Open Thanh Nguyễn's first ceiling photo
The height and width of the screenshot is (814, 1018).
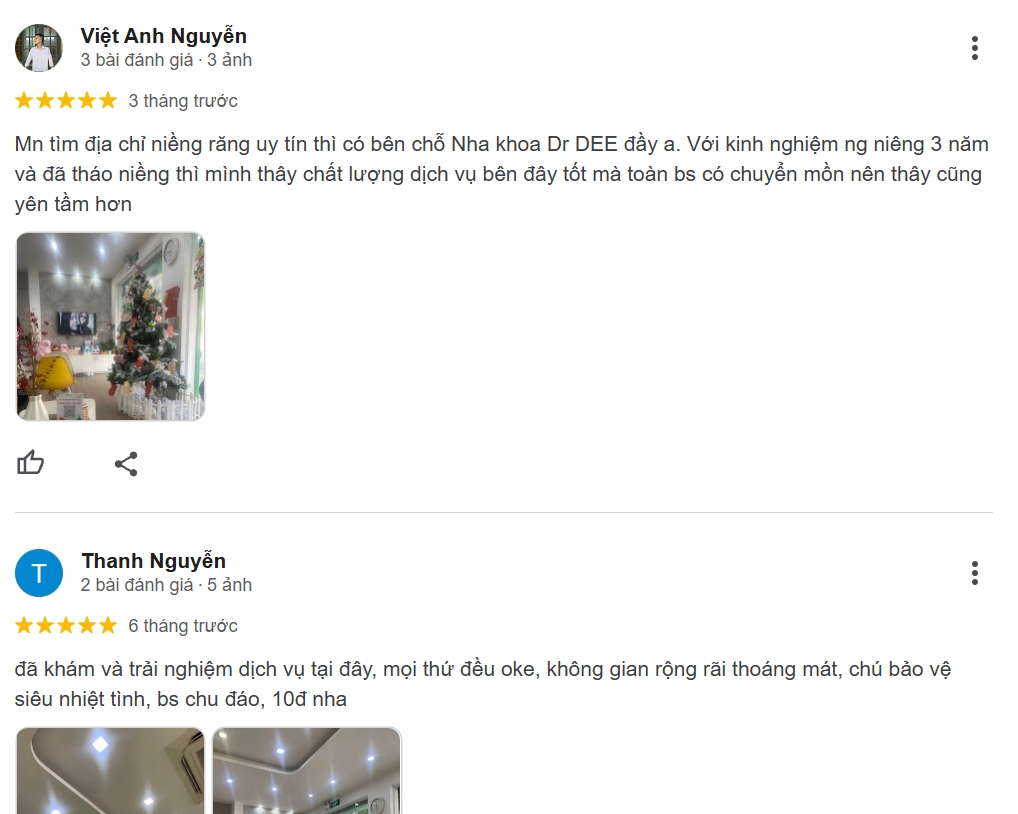pyautogui.click(x=110, y=771)
